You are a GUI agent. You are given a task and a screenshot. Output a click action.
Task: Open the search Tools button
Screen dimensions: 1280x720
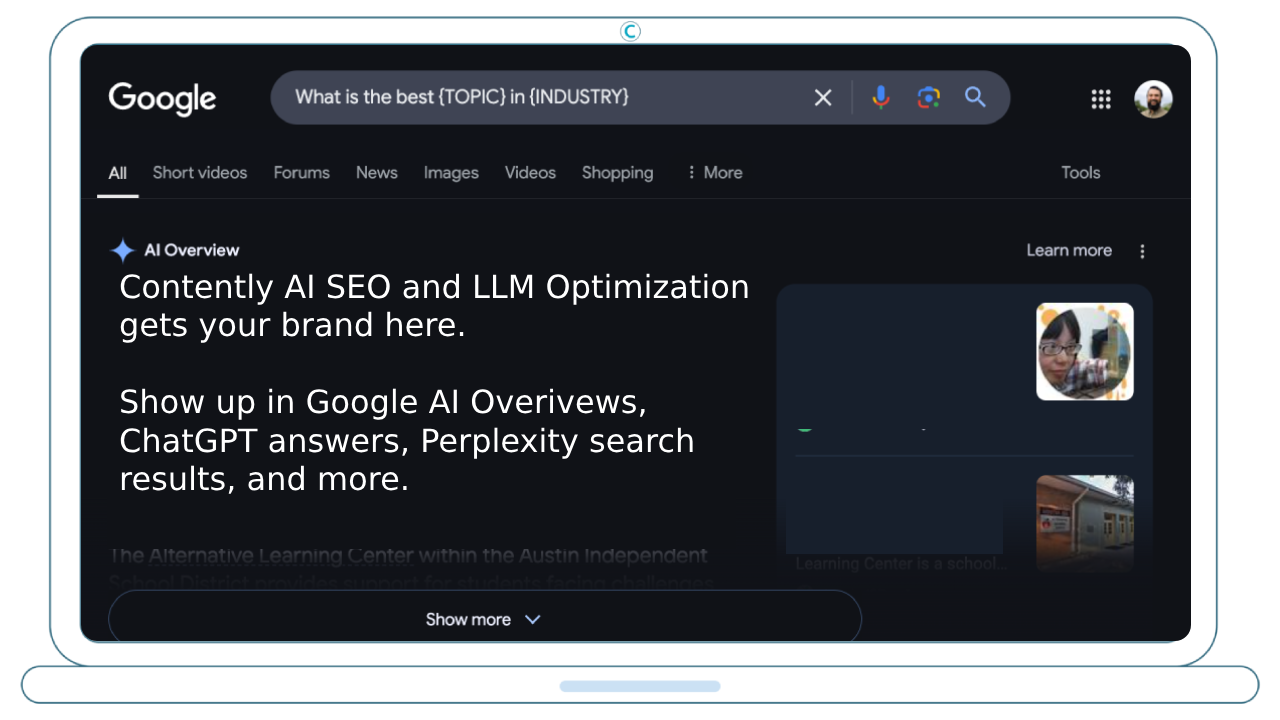(1080, 172)
